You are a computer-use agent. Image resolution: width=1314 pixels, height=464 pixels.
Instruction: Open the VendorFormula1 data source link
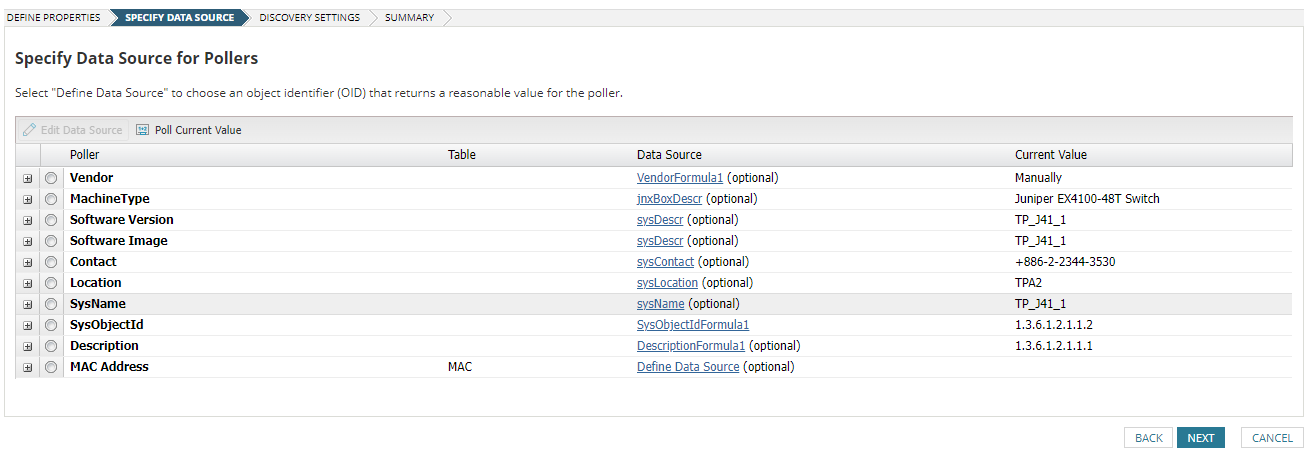[x=680, y=178]
